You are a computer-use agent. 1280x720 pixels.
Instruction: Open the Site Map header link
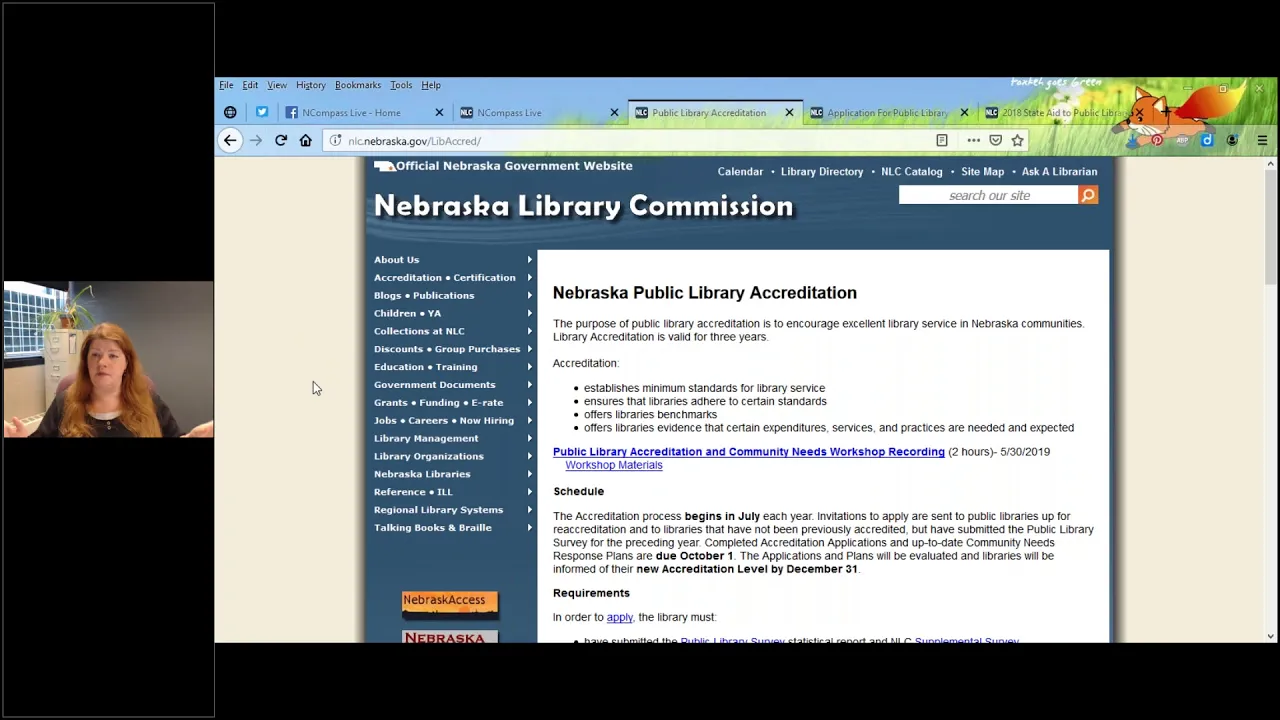(x=982, y=172)
